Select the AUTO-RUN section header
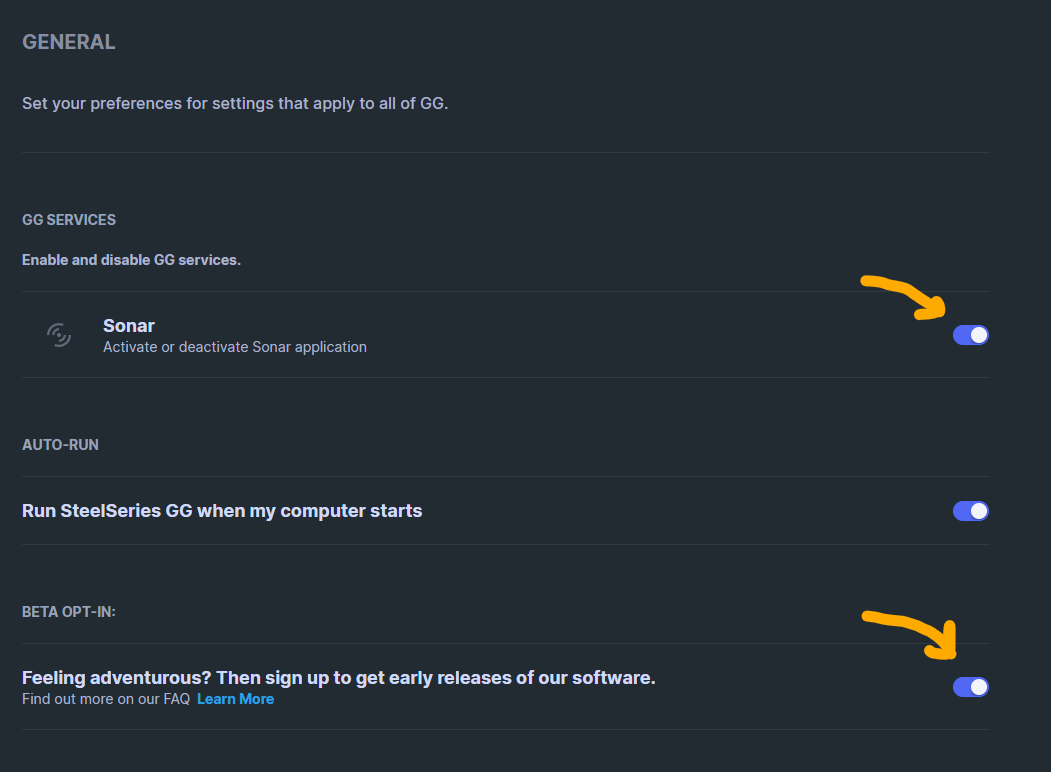The height and width of the screenshot is (772, 1051). click(x=60, y=445)
